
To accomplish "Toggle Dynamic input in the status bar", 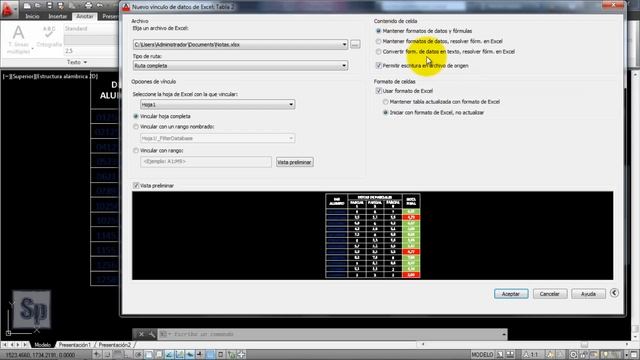I will click(190, 354).
